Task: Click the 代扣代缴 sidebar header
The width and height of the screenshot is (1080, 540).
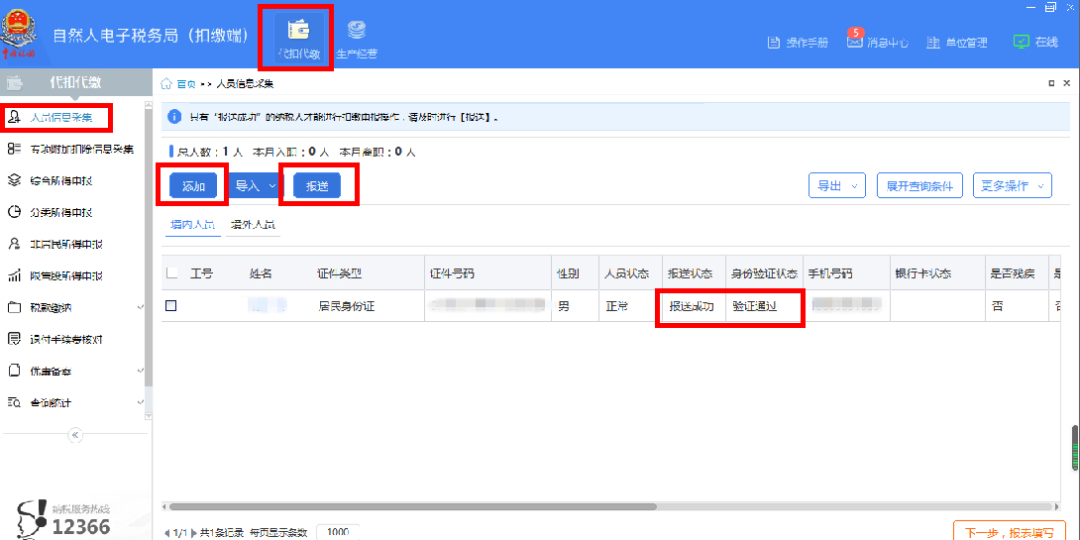Action: click(76, 83)
